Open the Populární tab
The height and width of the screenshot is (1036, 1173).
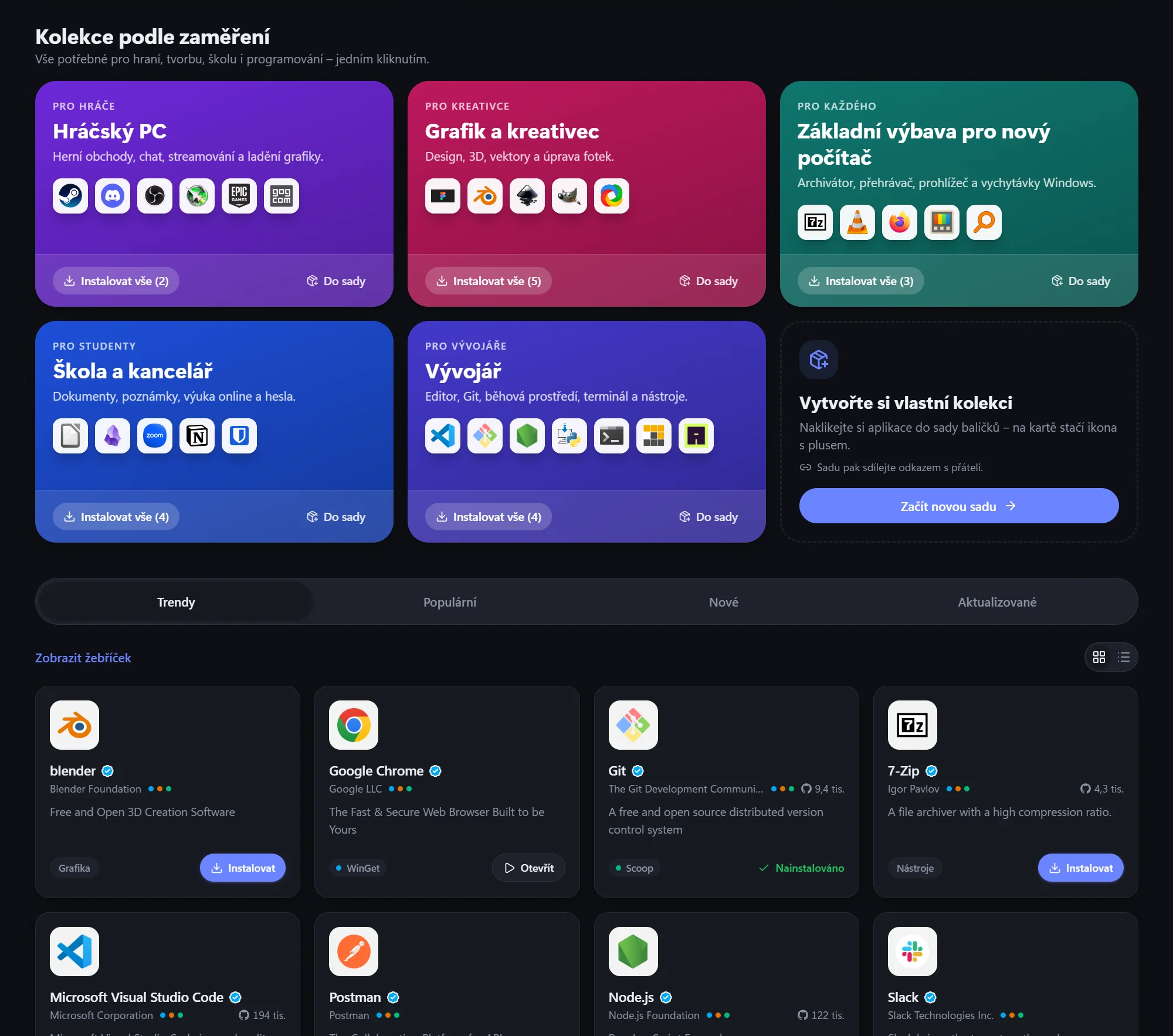(x=450, y=602)
